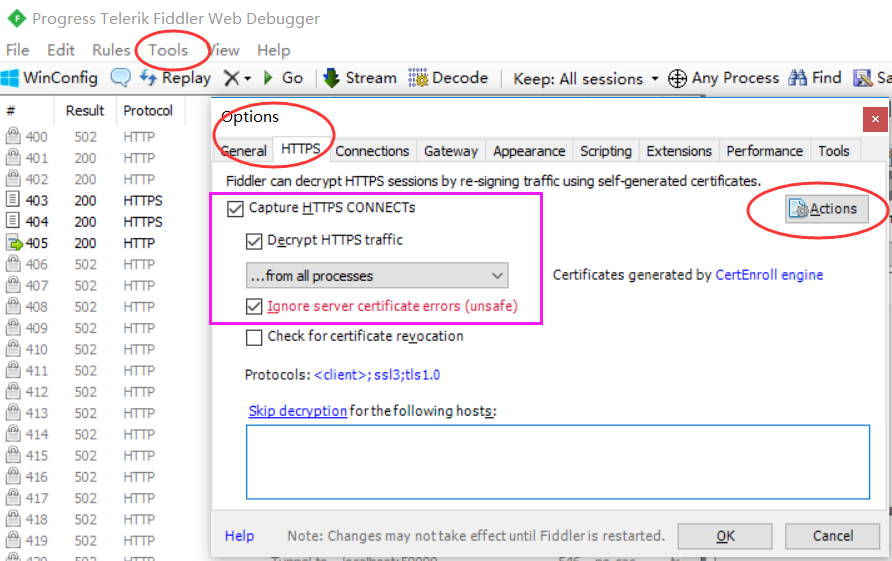The height and width of the screenshot is (561, 892).
Task: Confirm options with OK button
Action: (x=725, y=536)
